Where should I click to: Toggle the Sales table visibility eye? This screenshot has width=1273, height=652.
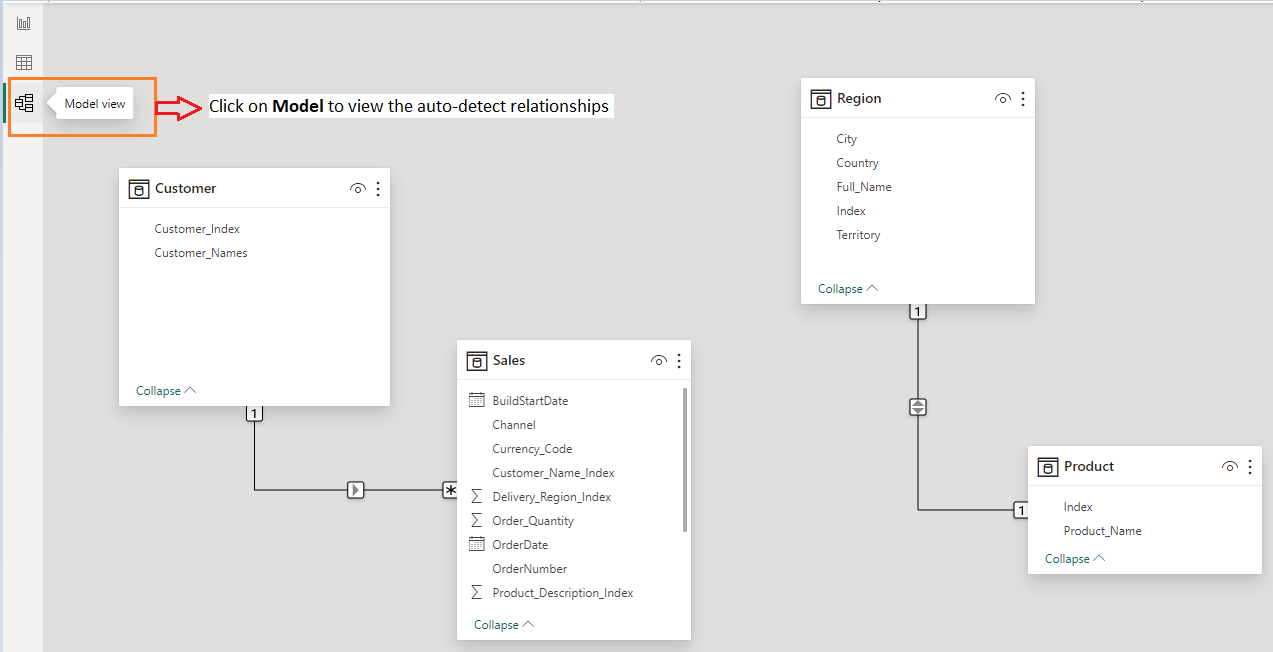tap(659, 361)
